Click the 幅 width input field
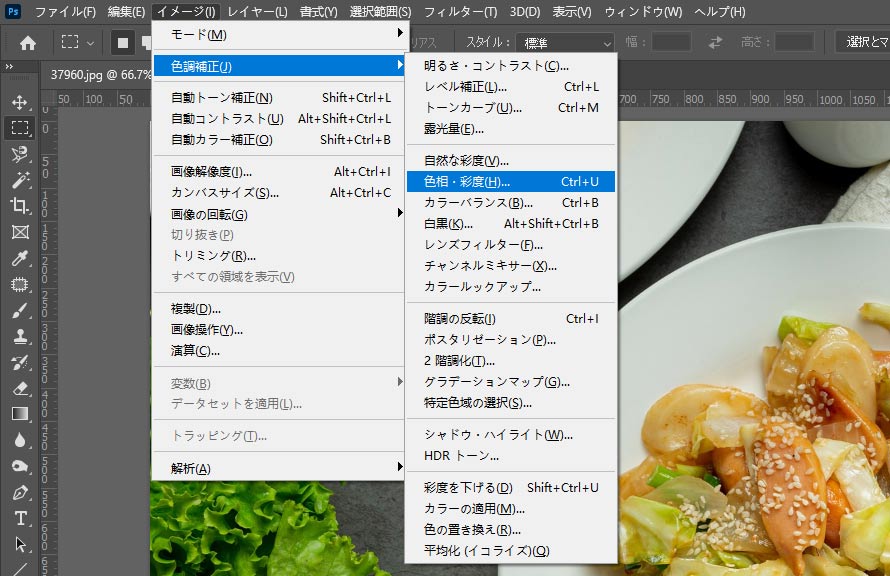This screenshot has width=890, height=576. 671,42
